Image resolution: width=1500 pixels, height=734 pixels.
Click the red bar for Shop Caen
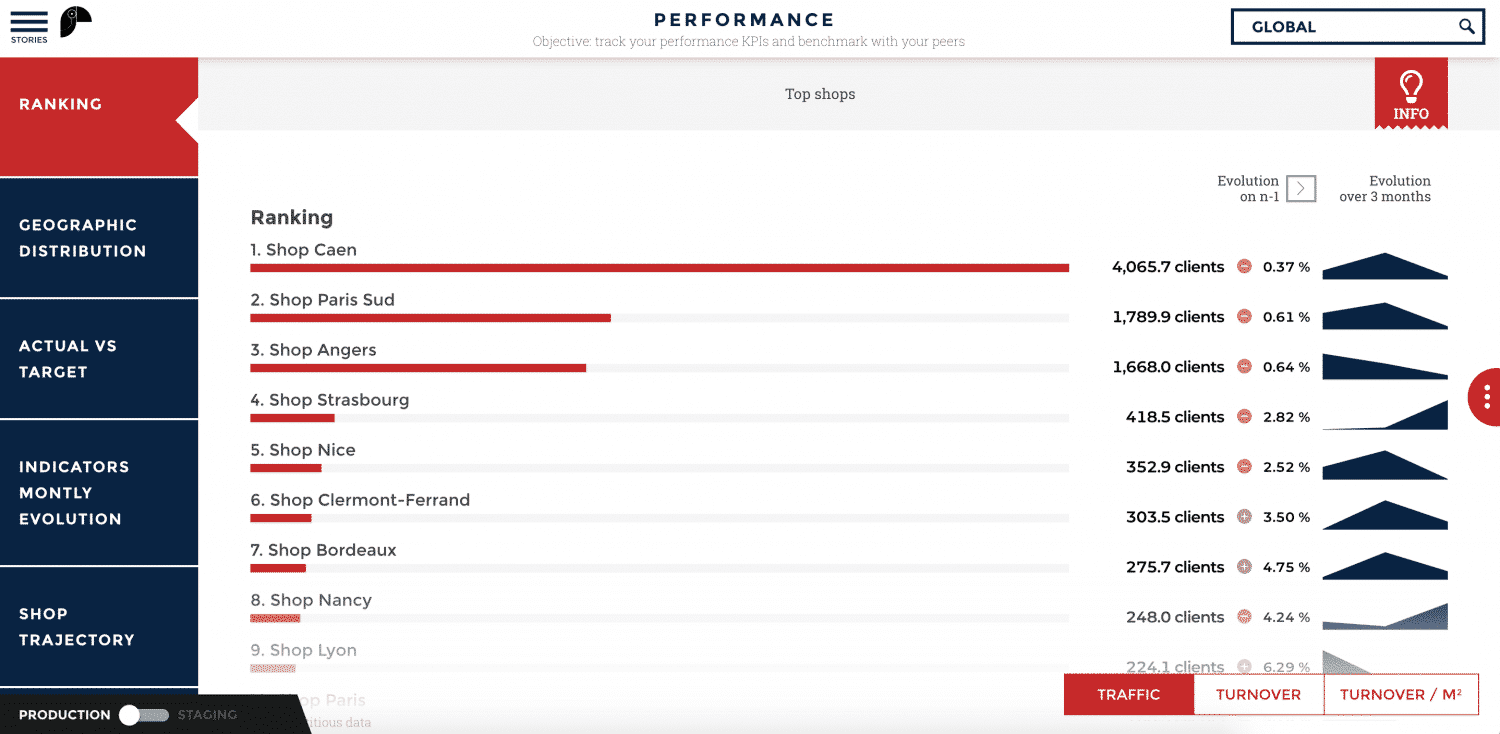click(x=659, y=268)
